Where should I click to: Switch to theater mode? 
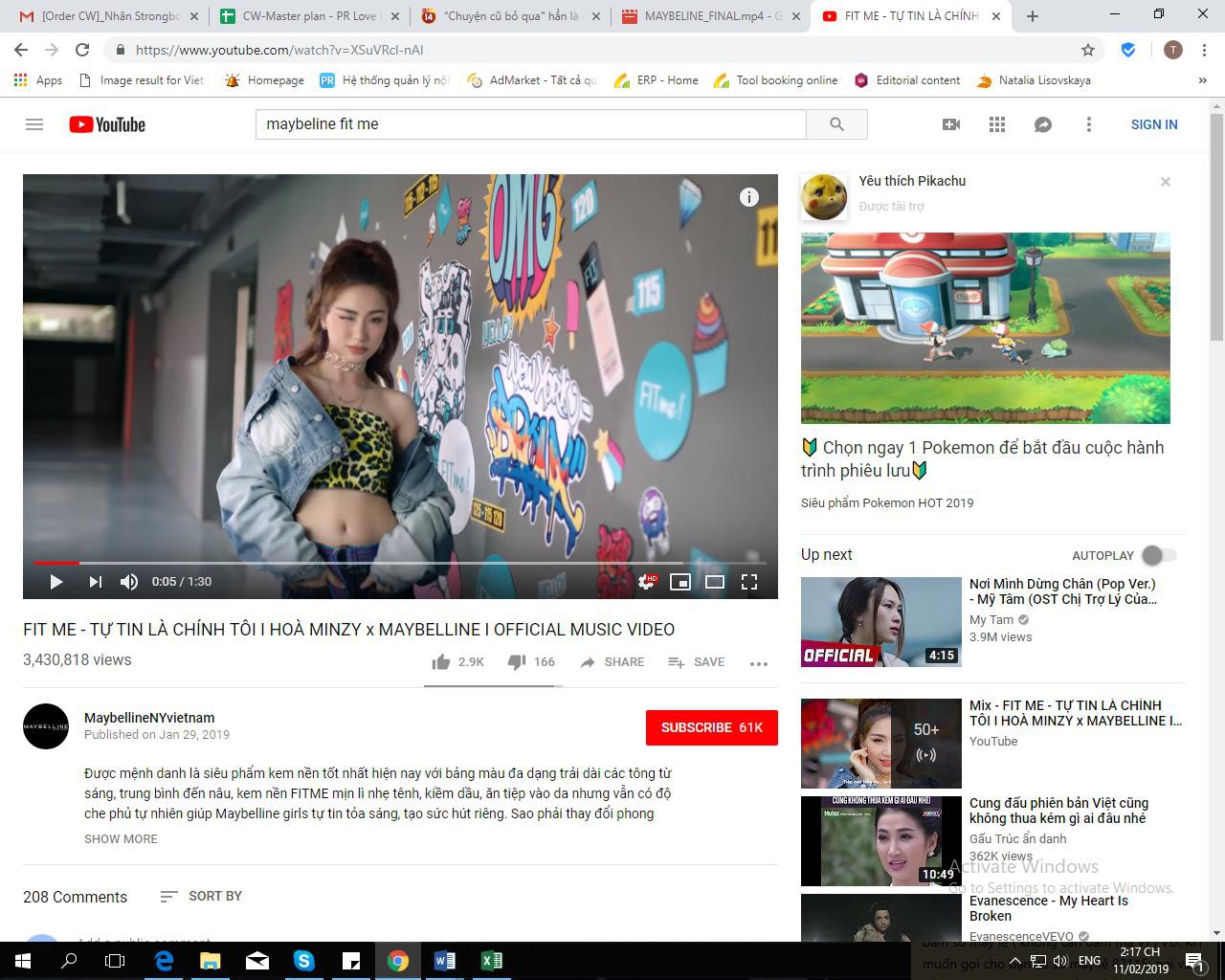715,581
